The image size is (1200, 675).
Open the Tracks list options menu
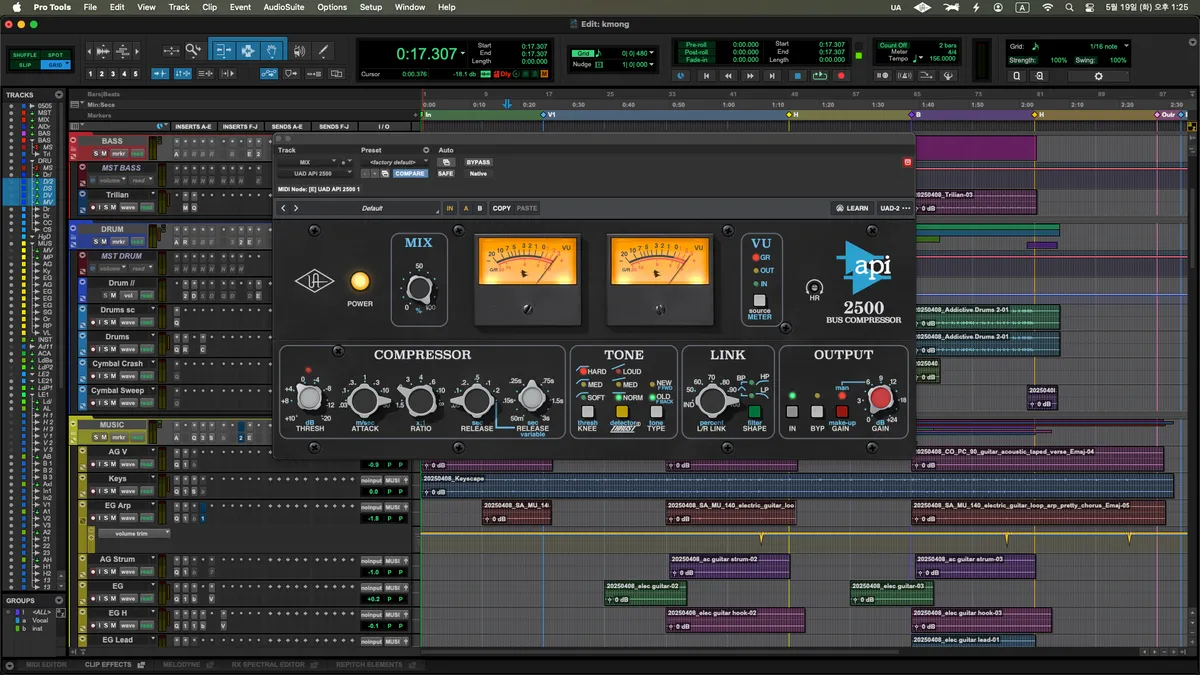59,95
